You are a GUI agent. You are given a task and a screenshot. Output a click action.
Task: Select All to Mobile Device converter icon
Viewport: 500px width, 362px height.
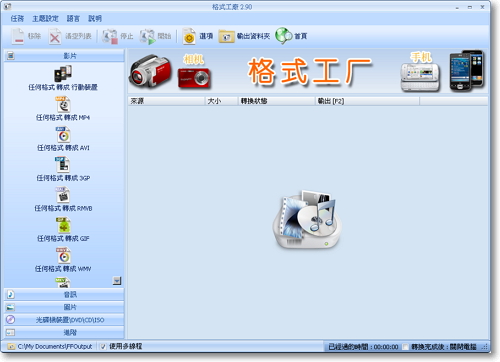[63, 74]
